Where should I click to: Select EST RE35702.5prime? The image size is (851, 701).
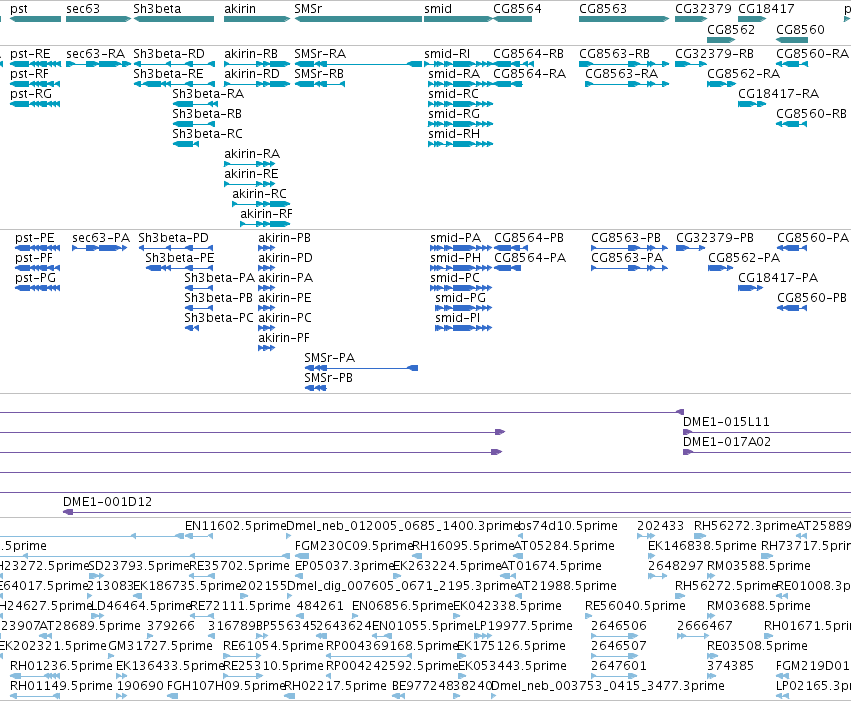[x=239, y=566]
